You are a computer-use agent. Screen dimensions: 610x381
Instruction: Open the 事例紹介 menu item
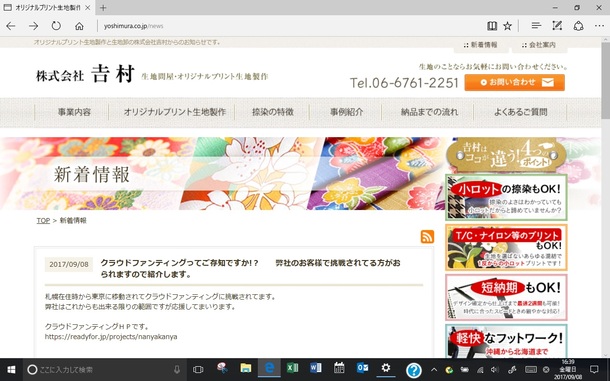[346, 112]
